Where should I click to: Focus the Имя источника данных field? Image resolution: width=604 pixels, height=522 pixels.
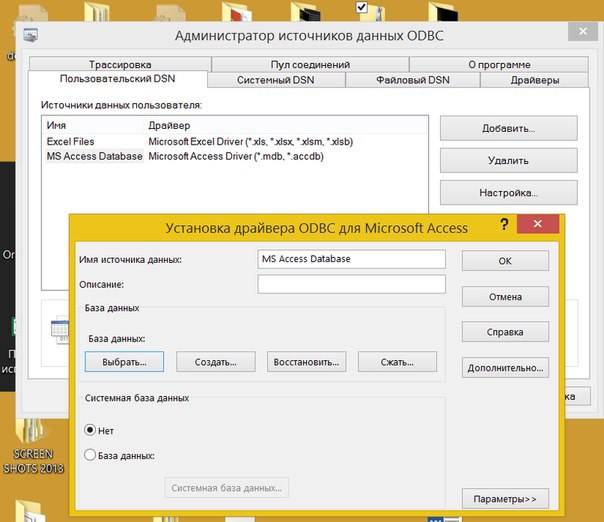pos(351,259)
